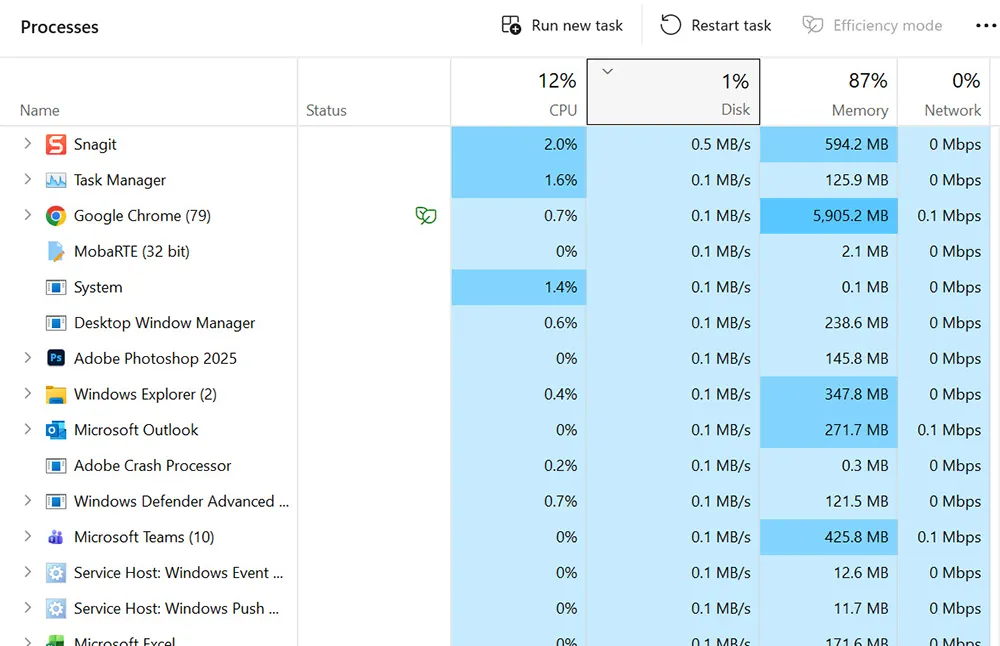
Task: Click the Windows Explorer folder icon
Action: click(x=58, y=394)
